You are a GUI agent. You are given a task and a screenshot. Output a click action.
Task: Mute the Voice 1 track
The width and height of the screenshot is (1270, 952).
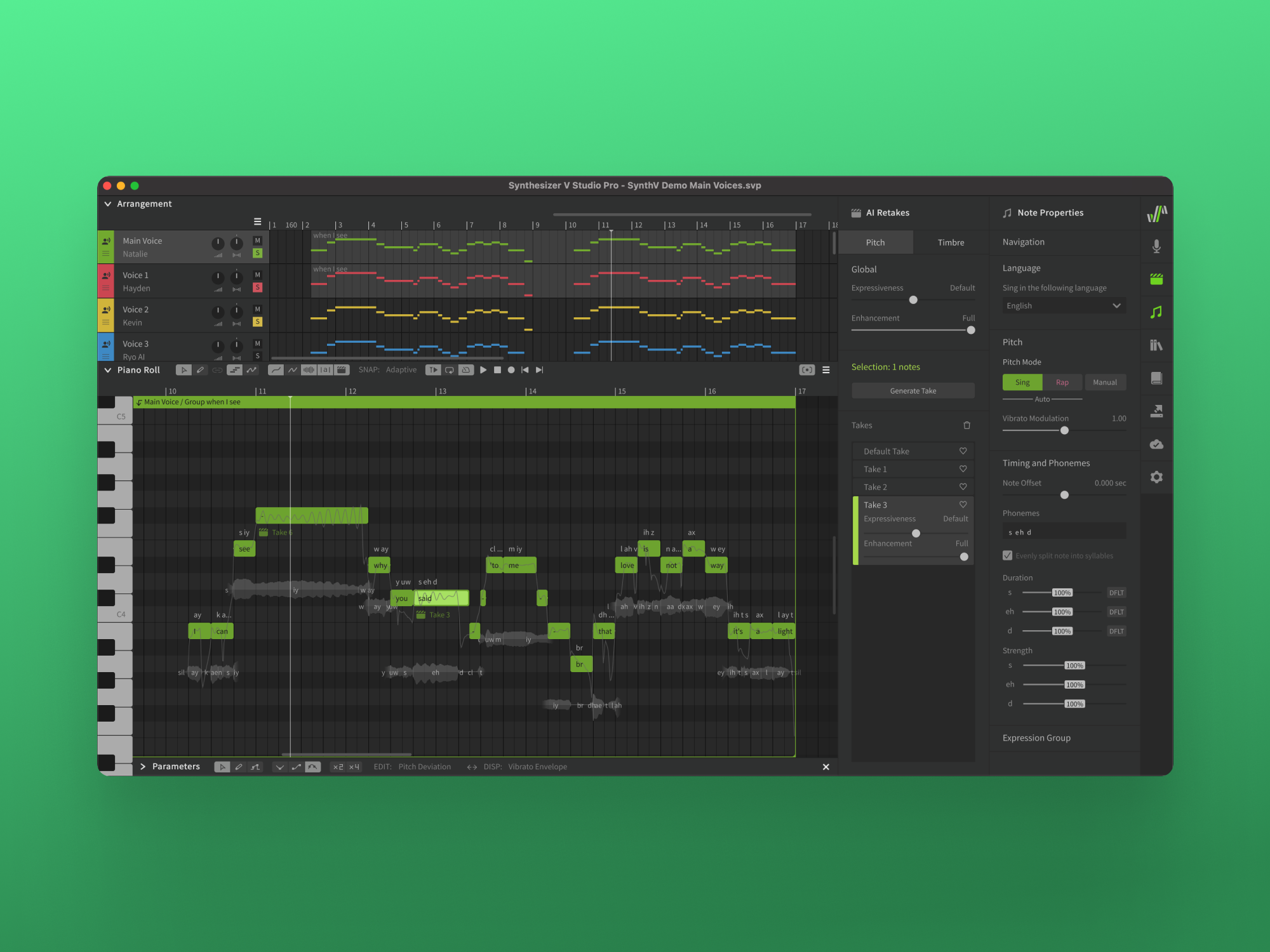pos(257,275)
